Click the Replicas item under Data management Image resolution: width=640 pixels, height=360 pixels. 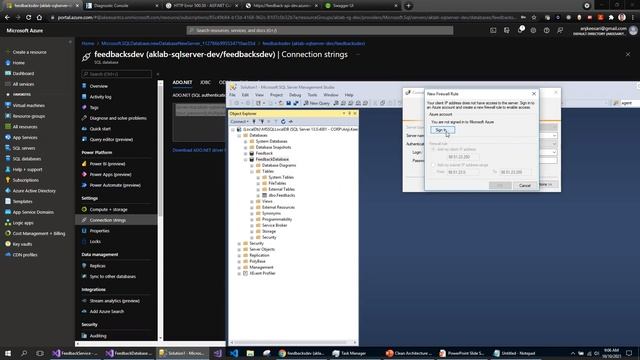(98, 266)
